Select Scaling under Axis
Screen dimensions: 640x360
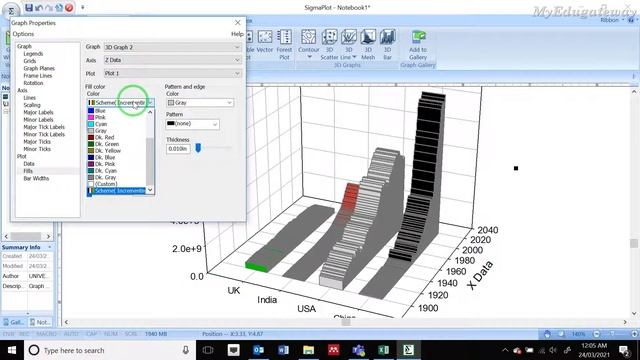point(32,105)
